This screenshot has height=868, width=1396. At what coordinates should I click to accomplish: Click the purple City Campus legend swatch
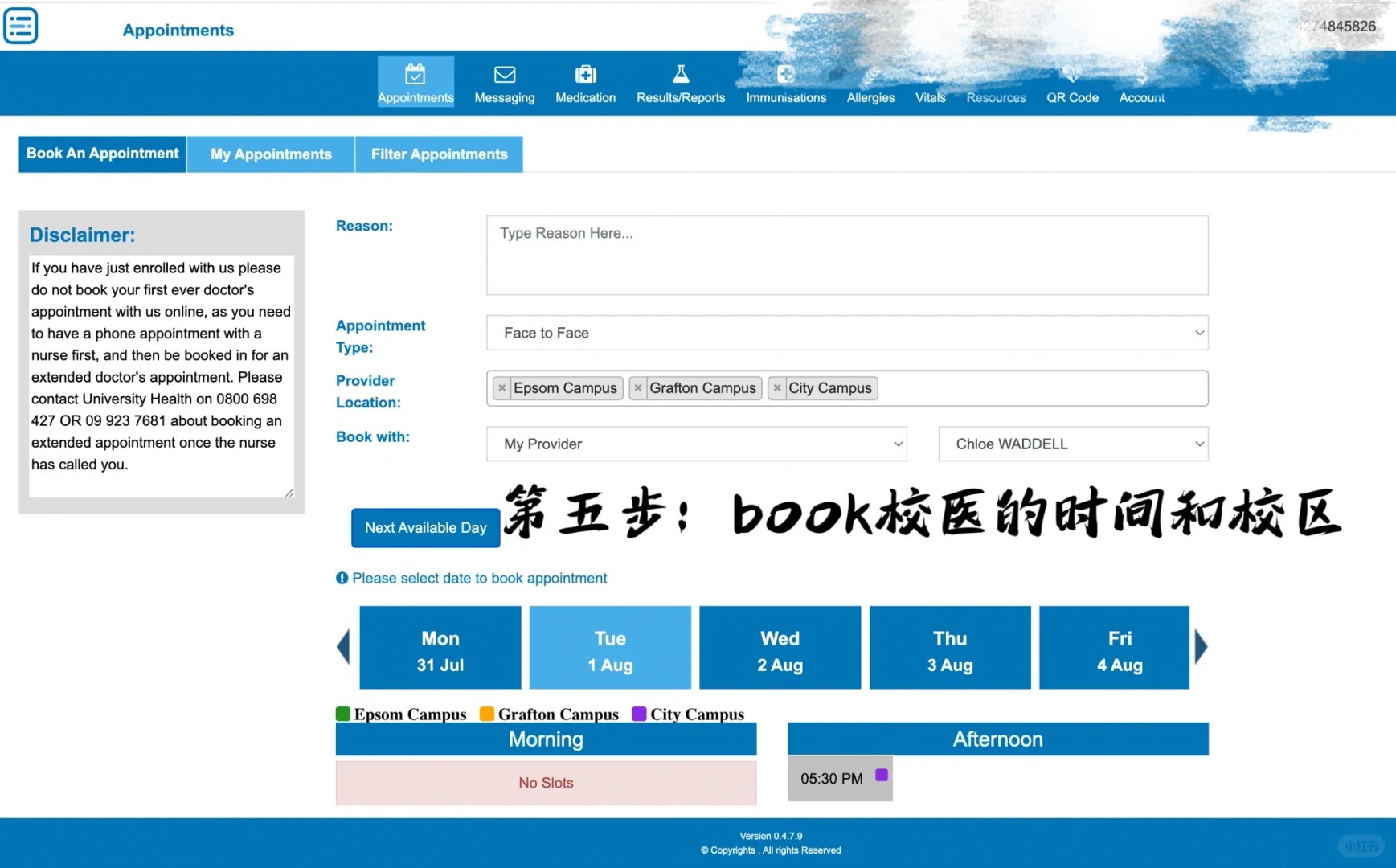point(639,714)
